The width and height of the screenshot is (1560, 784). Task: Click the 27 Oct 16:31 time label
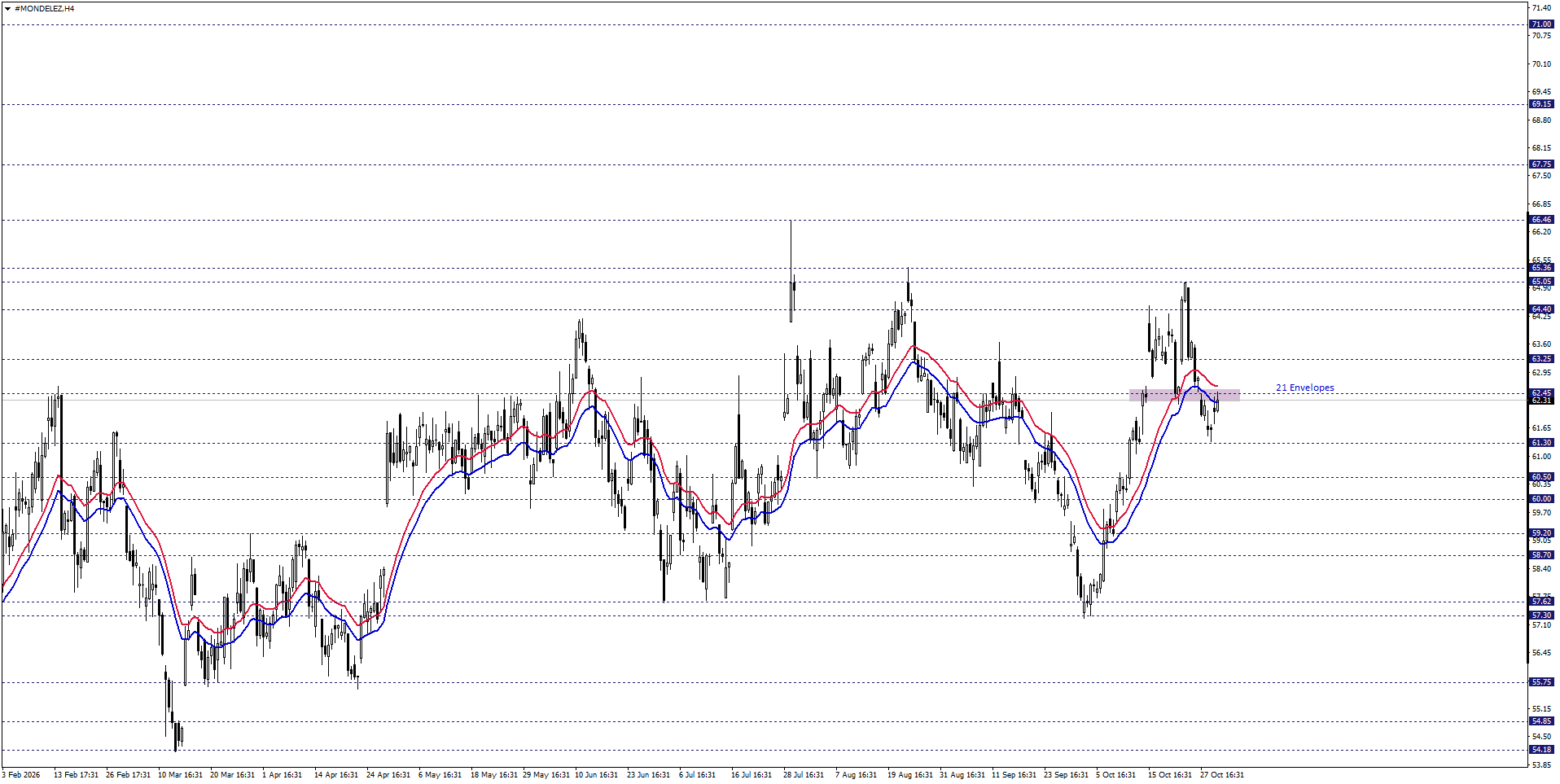tap(1221, 775)
